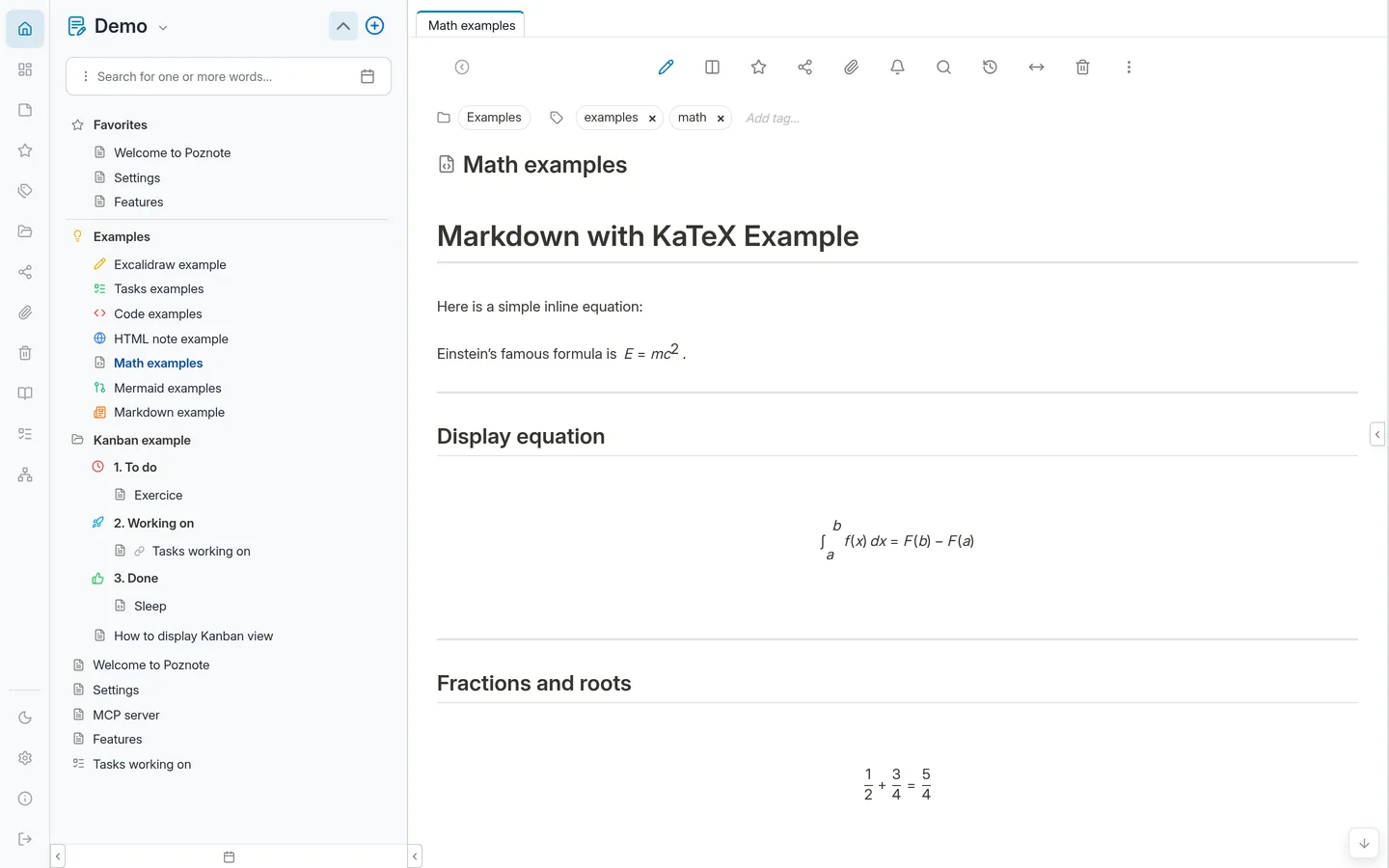The height and width of the screenshot is (868, 1389).
Task: Click the Examples folder button
Action: [x=494, y=118]
